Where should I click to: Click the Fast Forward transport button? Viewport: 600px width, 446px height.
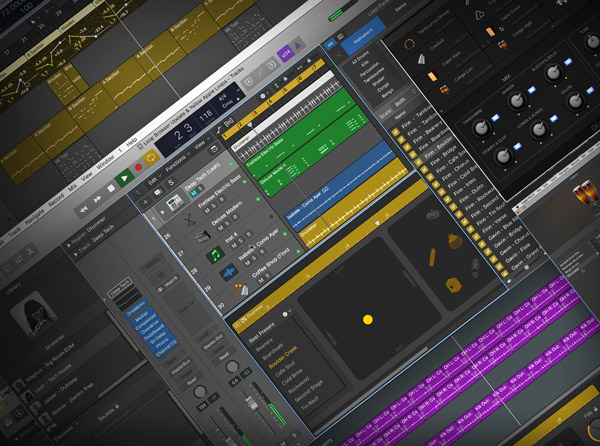point(98,199)
